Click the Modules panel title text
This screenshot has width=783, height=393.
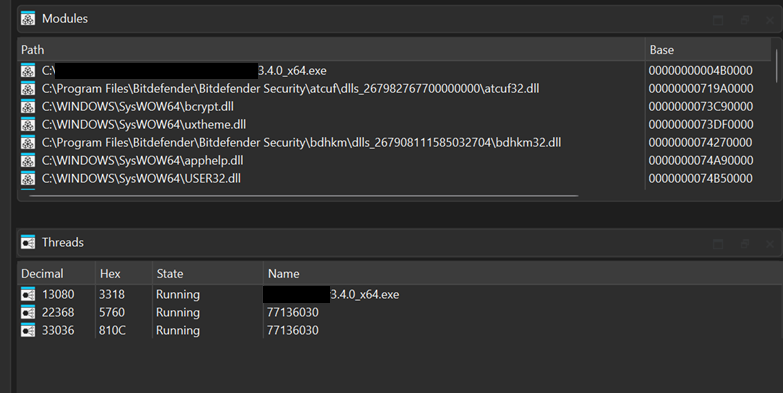[65, 19]
